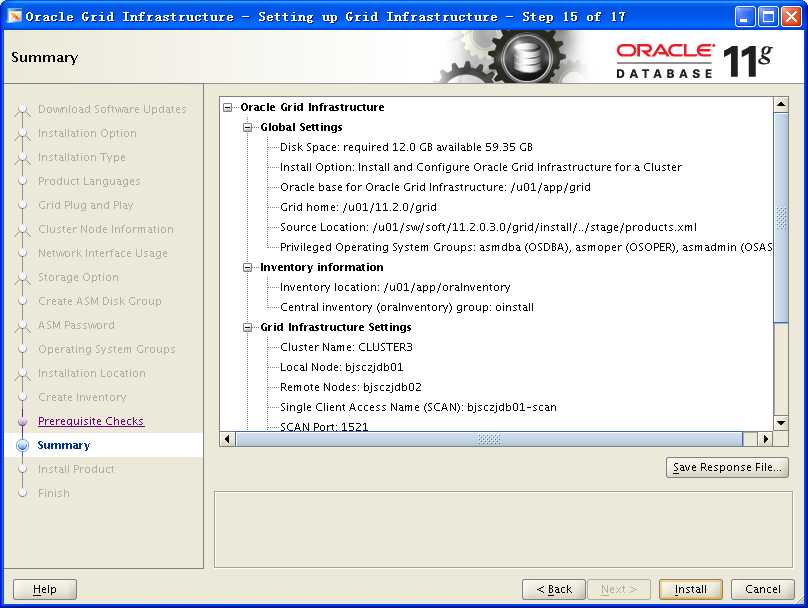Click the Install Product step bullet
808x608 pixels.
[x=22, y=469]
